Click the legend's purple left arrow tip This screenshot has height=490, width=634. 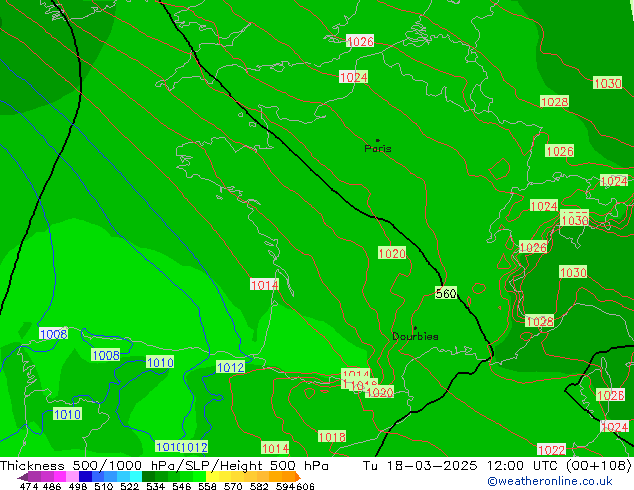pyautogui.click(x=22, y=477)
